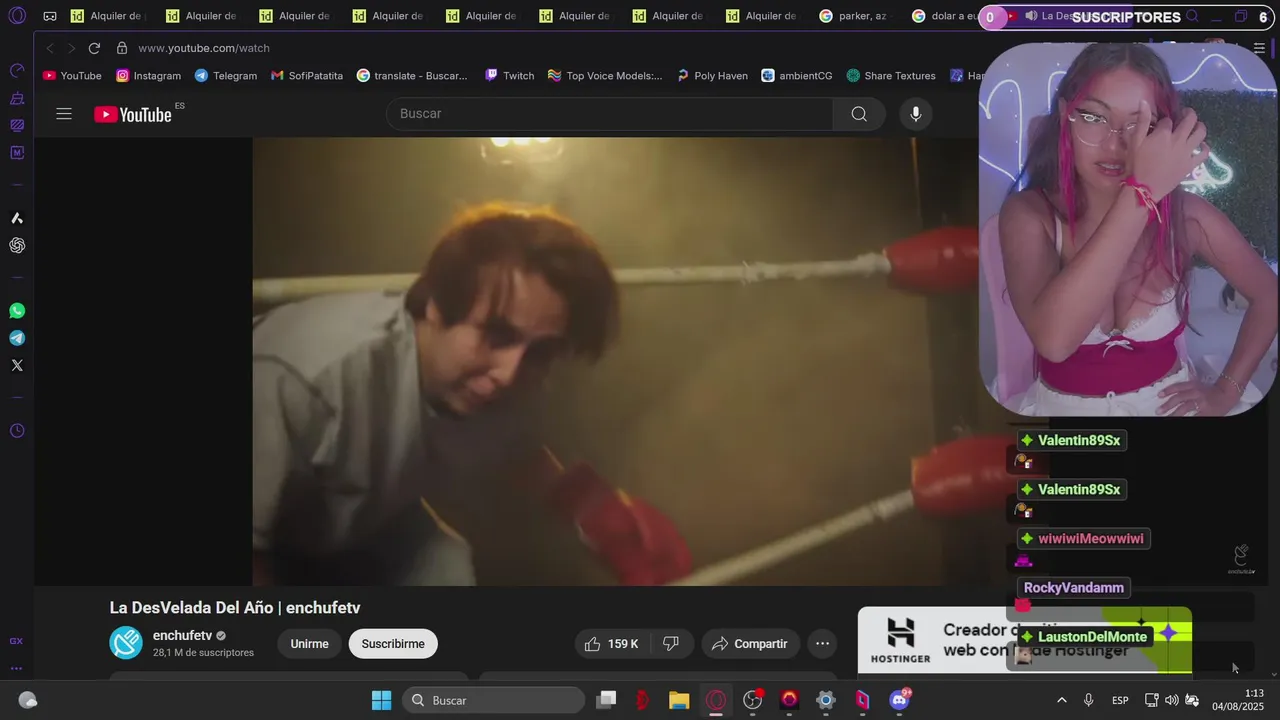Open more actions three-dots under video
Image resolution: width=1280 pixels, height=720 pixels.
822,644
